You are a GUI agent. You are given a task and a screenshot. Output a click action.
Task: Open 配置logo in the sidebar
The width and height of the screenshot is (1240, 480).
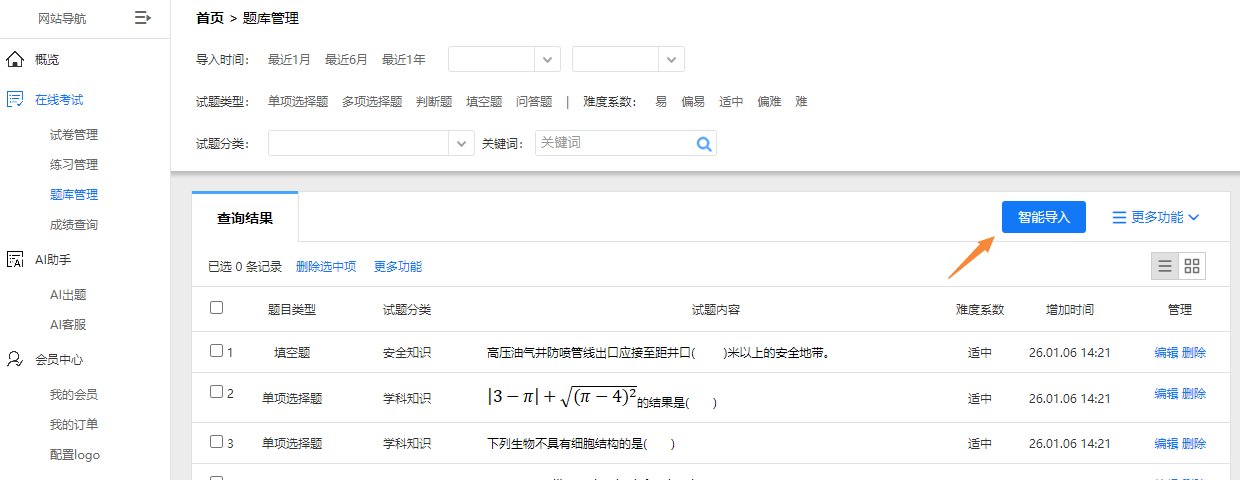coord(75,455)
